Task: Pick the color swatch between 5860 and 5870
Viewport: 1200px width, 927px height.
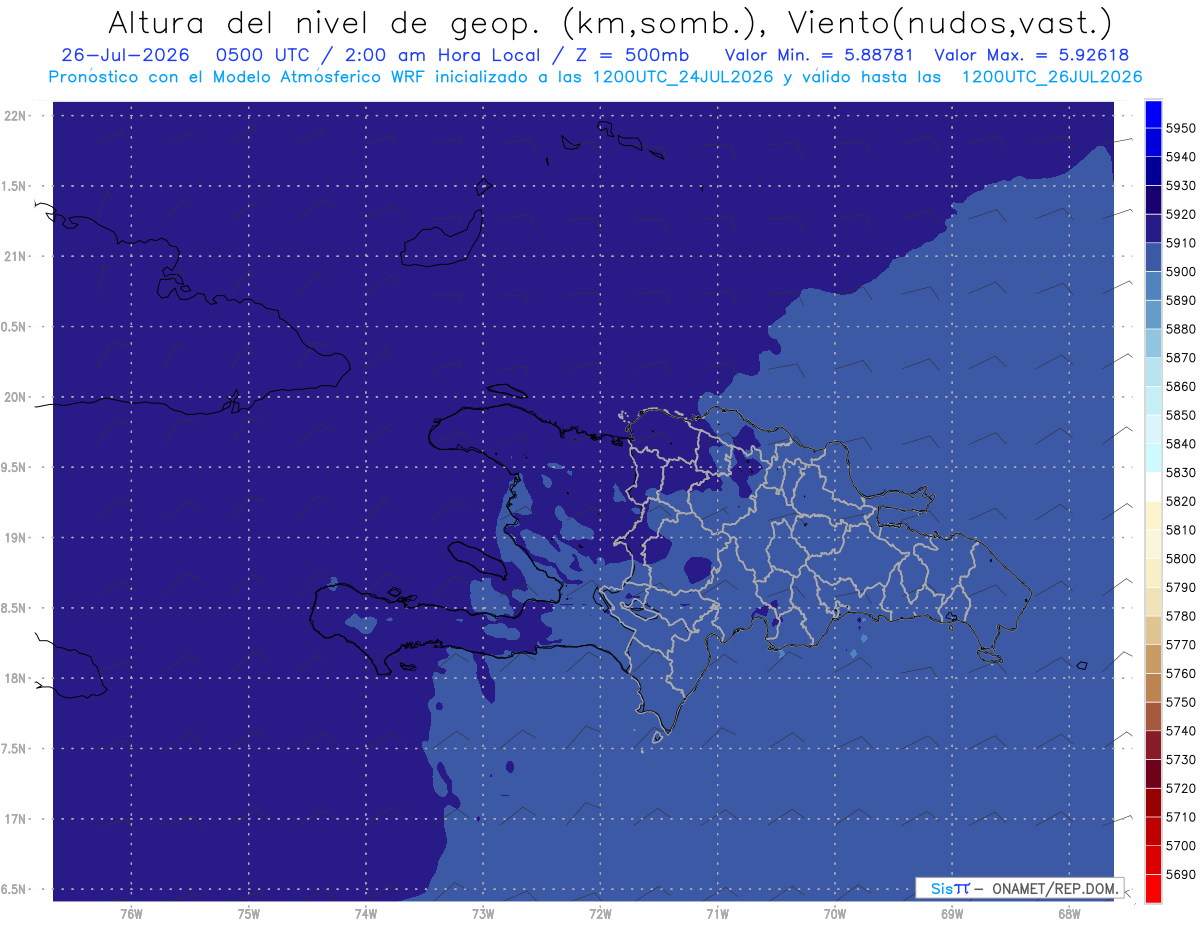Action: click(x=1153, y=372)
